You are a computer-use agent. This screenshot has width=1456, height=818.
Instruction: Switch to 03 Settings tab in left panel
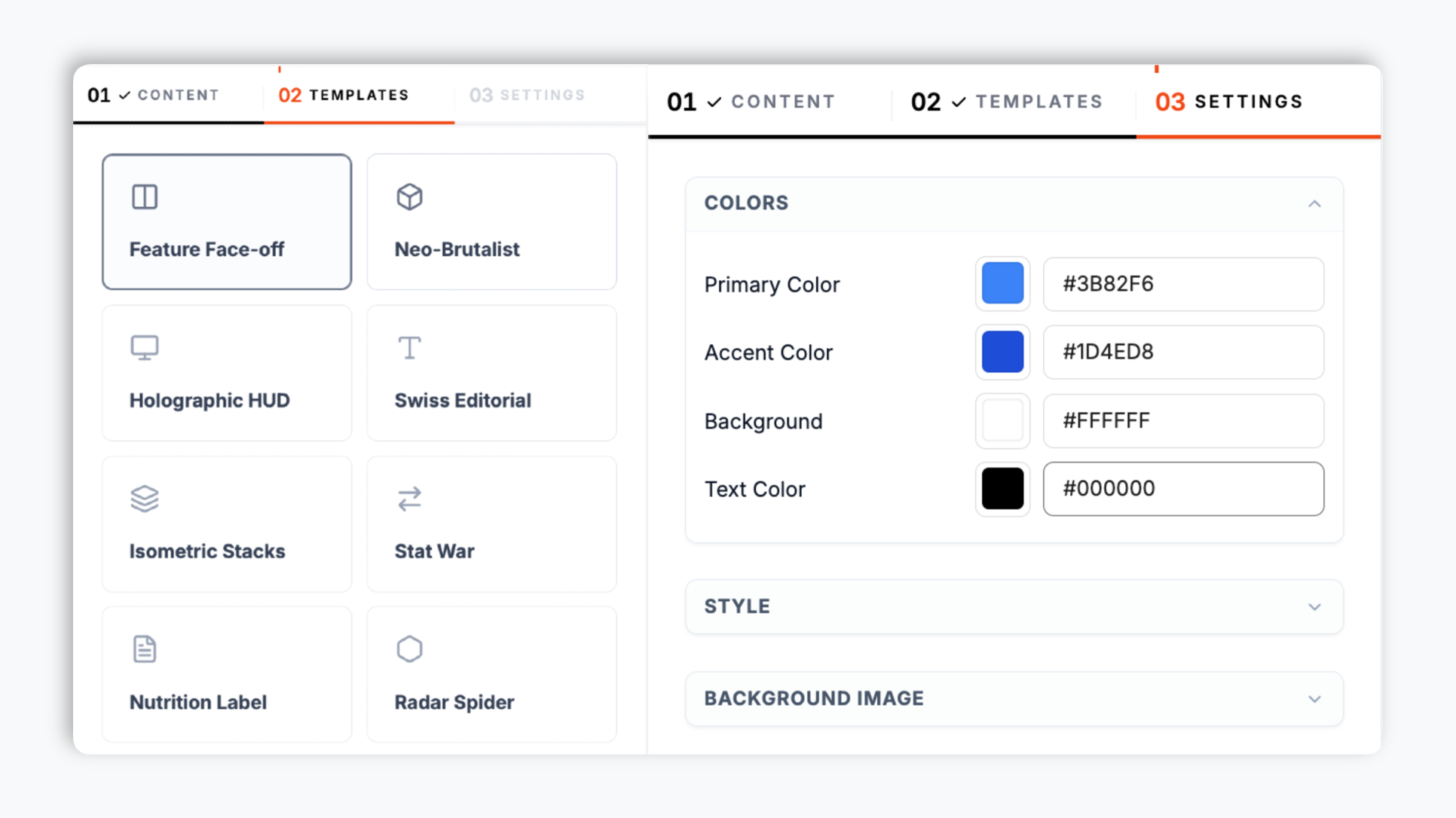click(x=549, y=95)
